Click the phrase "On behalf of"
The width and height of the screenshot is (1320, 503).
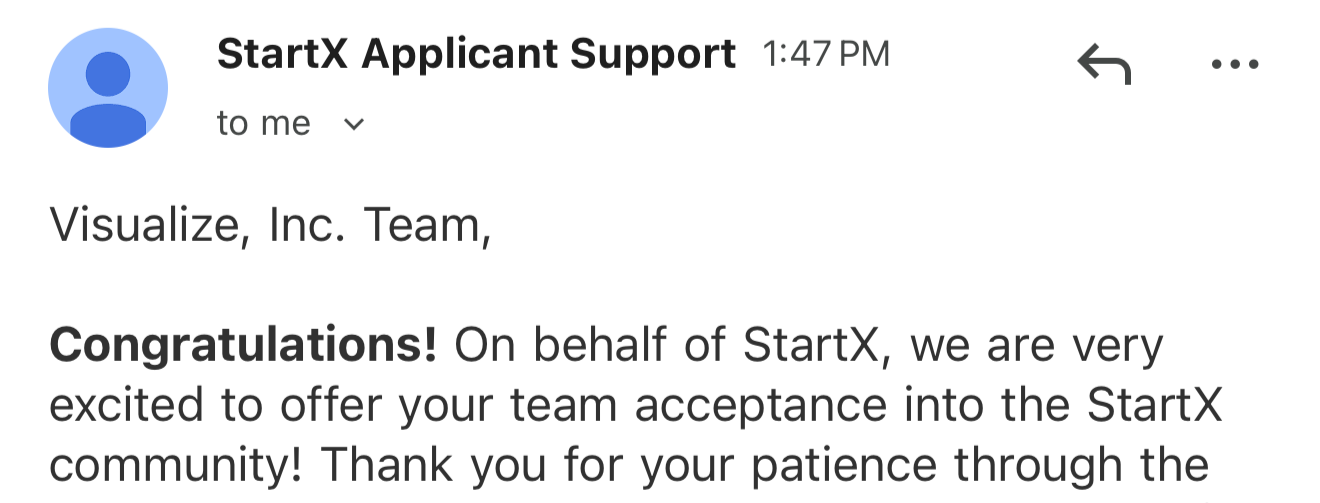click(x=593, y=346)
